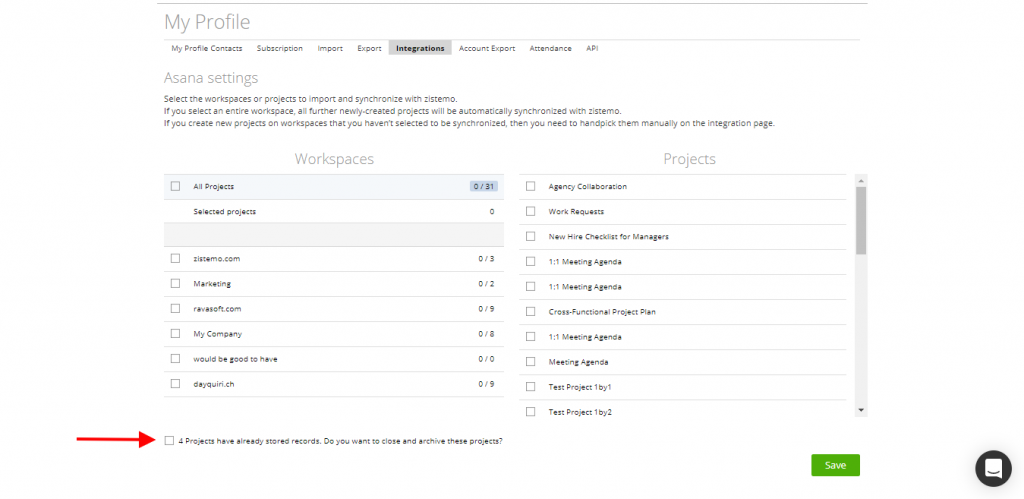The width and height of the screenshot is (1024, 499).
Task: Switch to the Import tab
Action: click(x=330, y=48)
